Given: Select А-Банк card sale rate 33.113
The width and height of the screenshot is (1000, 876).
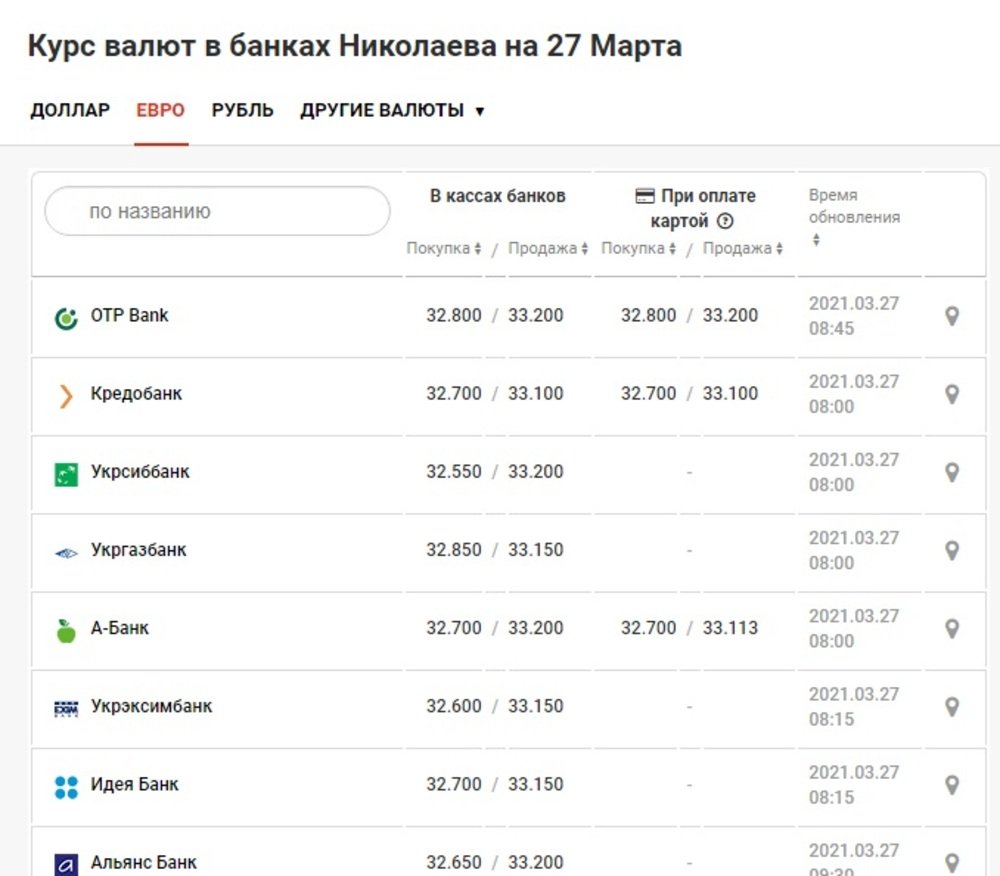Looking at the screenshot, I should [731, 628].
